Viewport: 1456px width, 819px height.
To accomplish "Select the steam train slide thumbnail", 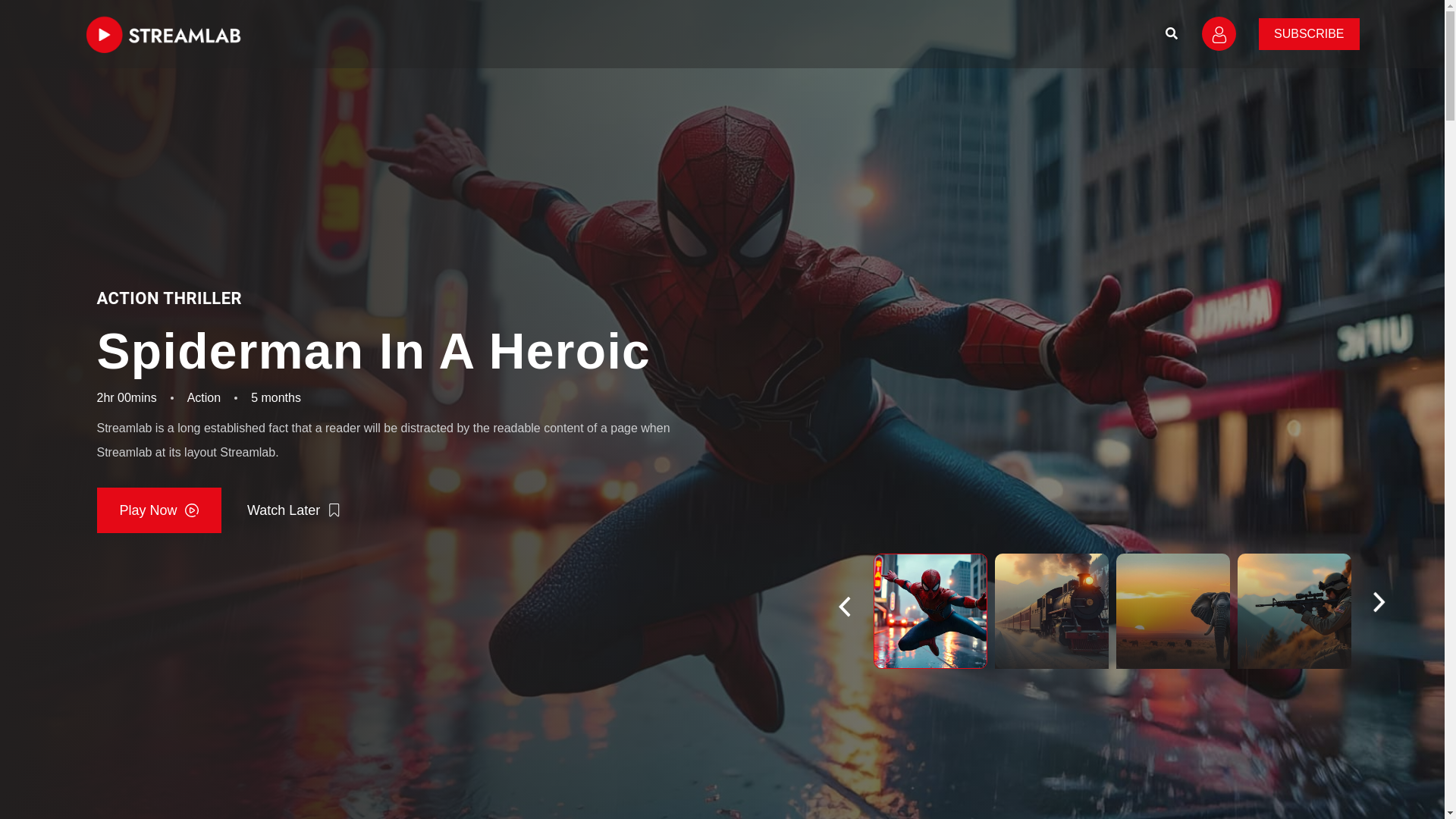I will [1052, 611].
